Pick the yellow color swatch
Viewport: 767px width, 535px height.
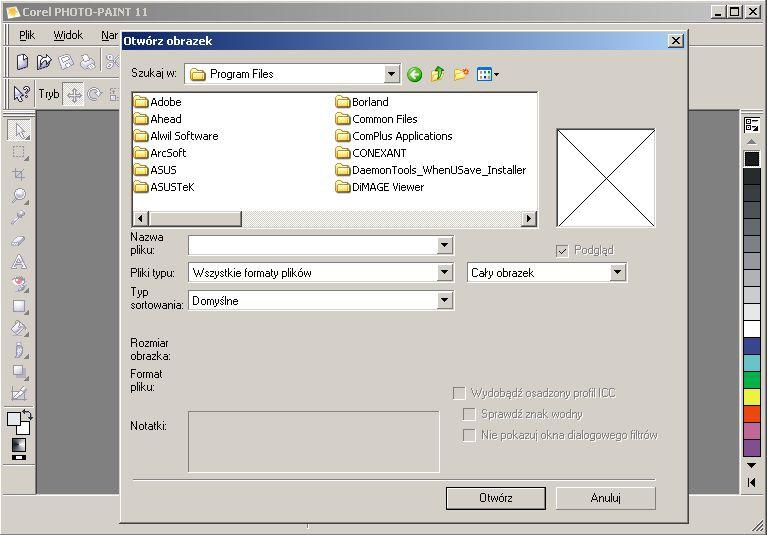pyautogui.click(x=752, y=397)
